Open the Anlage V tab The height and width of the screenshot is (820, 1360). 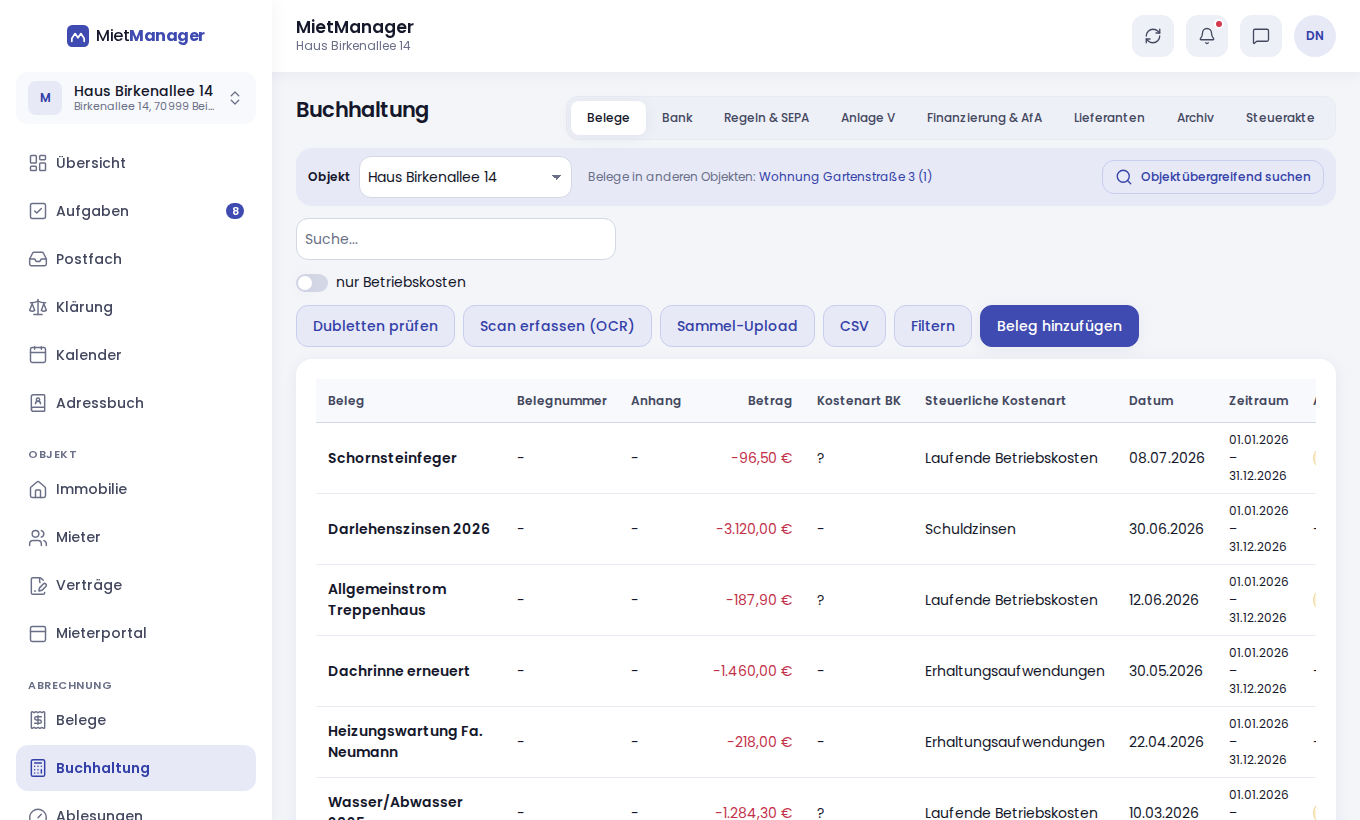(x=868, y=118)
